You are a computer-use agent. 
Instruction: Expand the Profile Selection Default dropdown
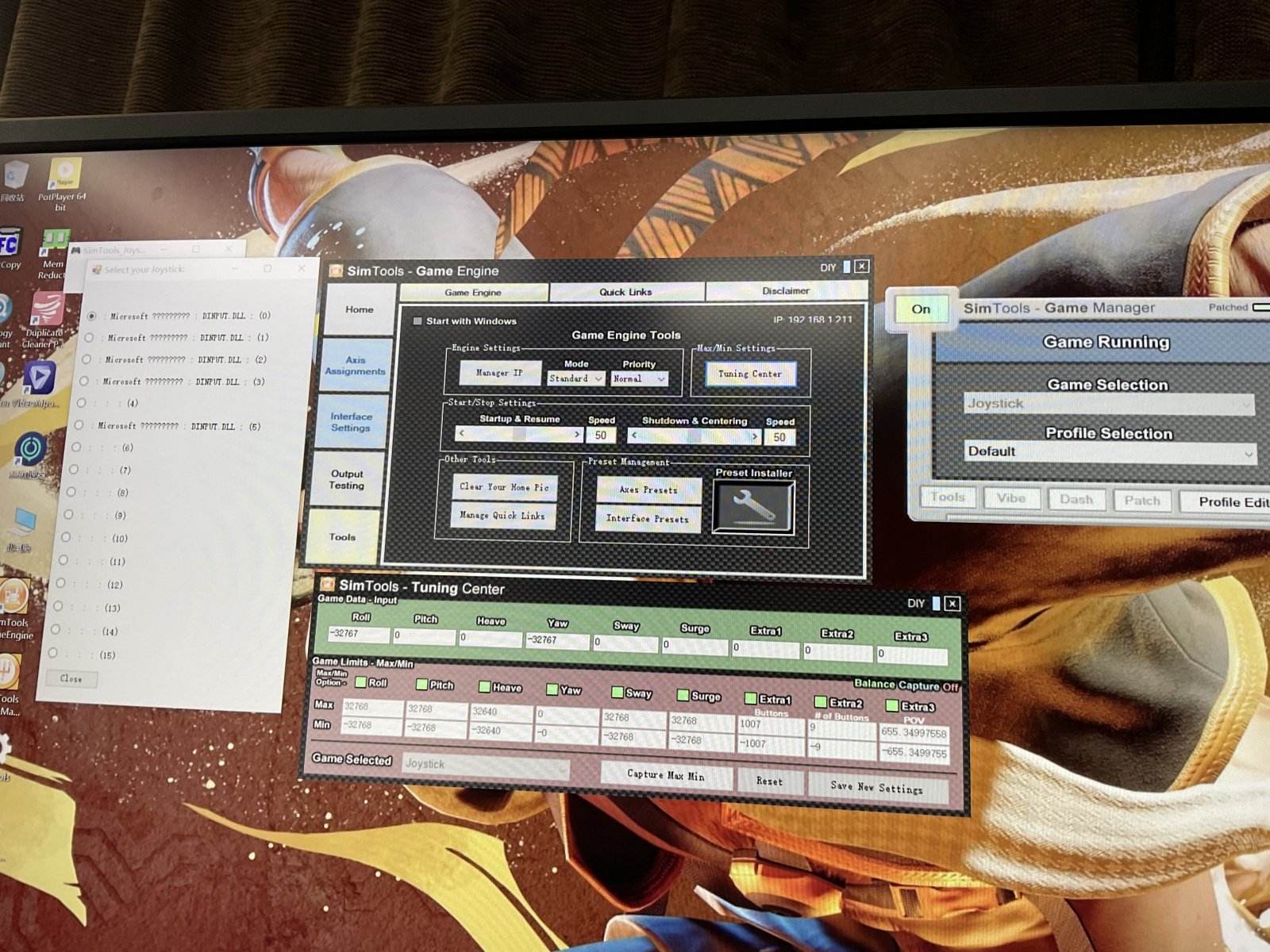click(1110, 451)
